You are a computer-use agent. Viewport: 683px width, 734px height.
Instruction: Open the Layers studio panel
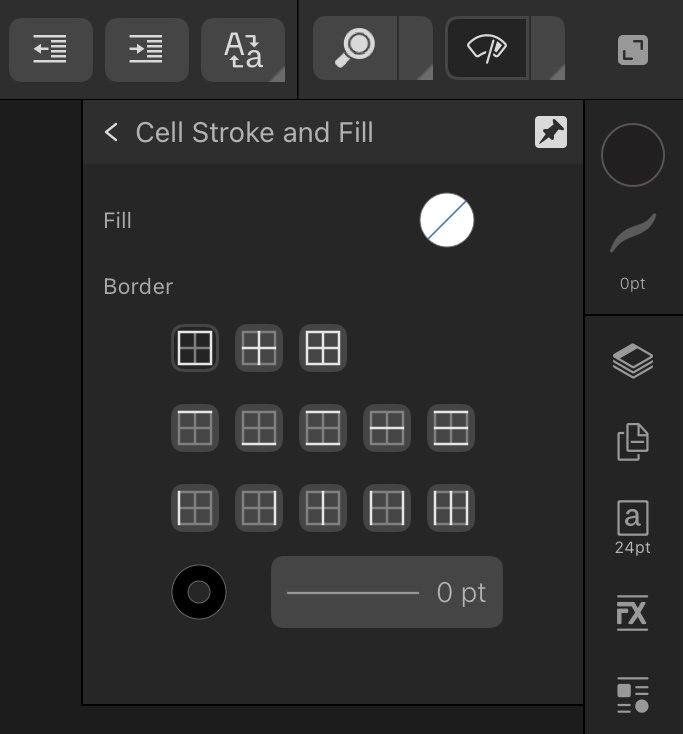633,360
